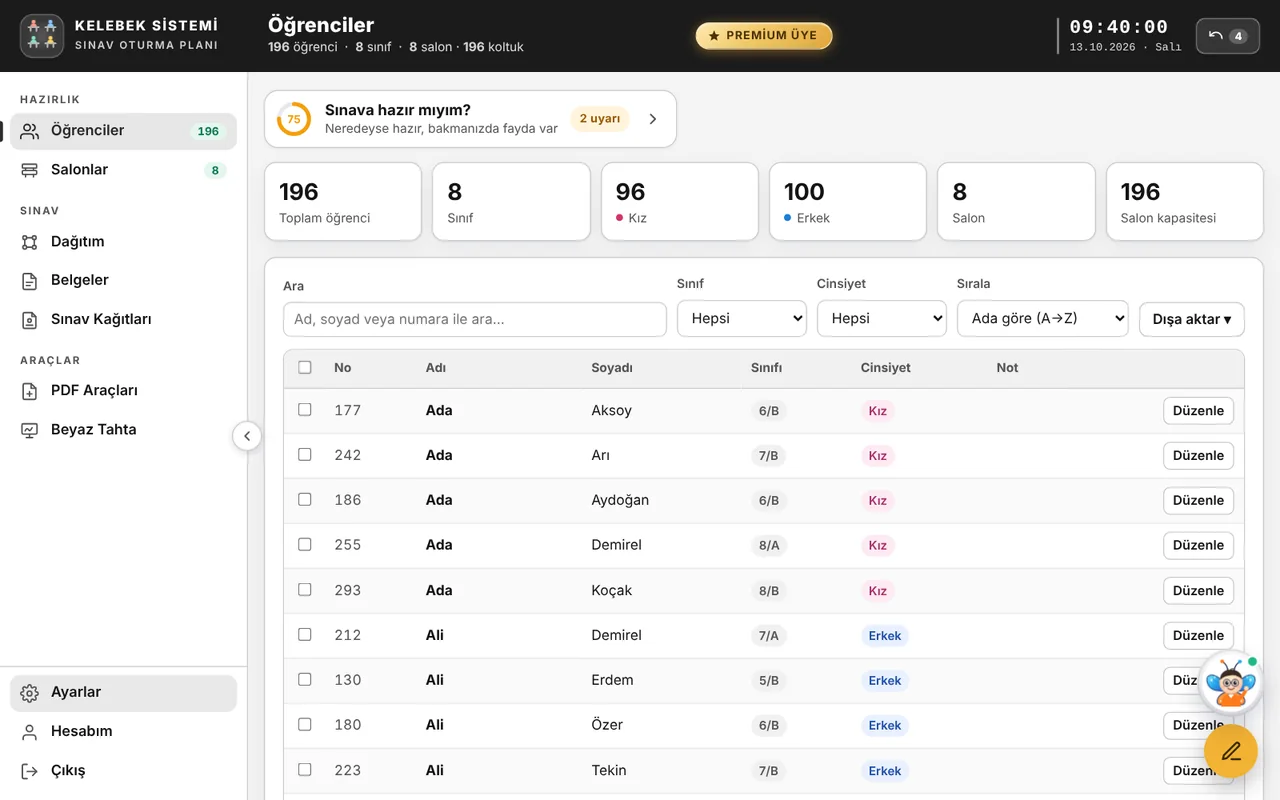
Task: Open Salonlar in the sidebar
Action: click(123, 170)
